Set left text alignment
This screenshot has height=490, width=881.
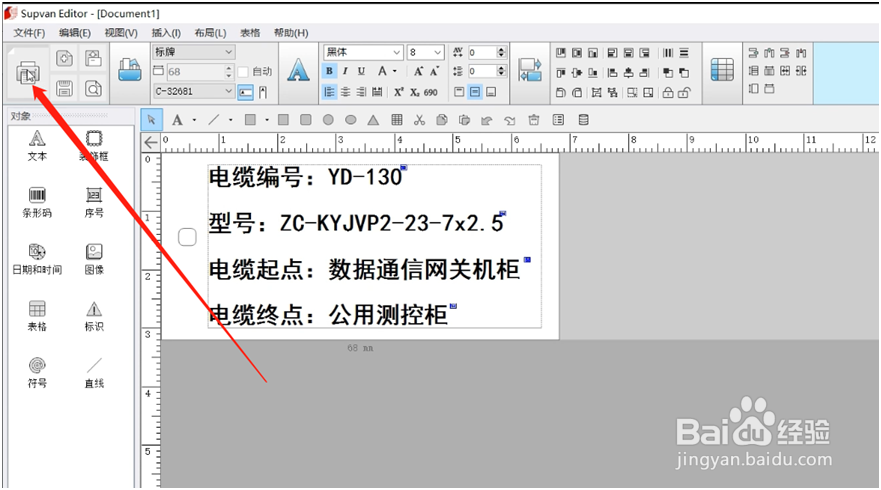(x=329, y=92)
